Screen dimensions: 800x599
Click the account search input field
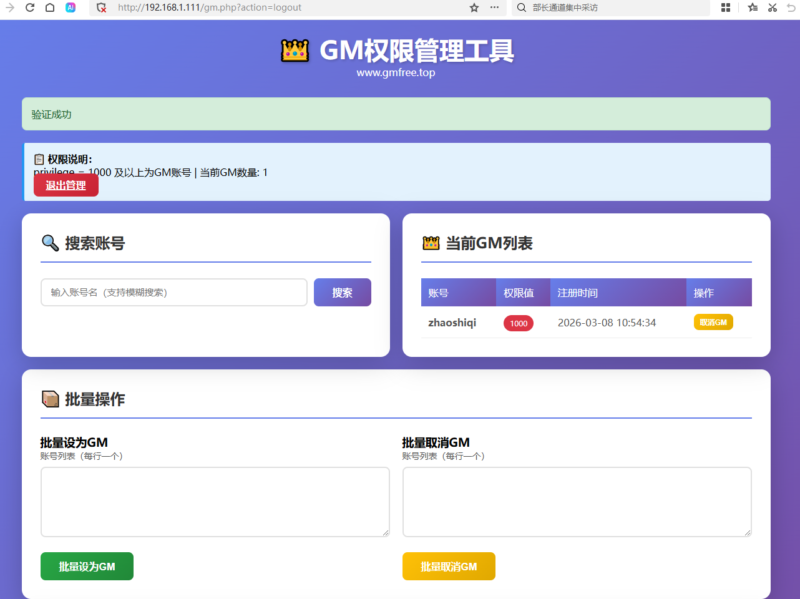(x=173, y=292)
